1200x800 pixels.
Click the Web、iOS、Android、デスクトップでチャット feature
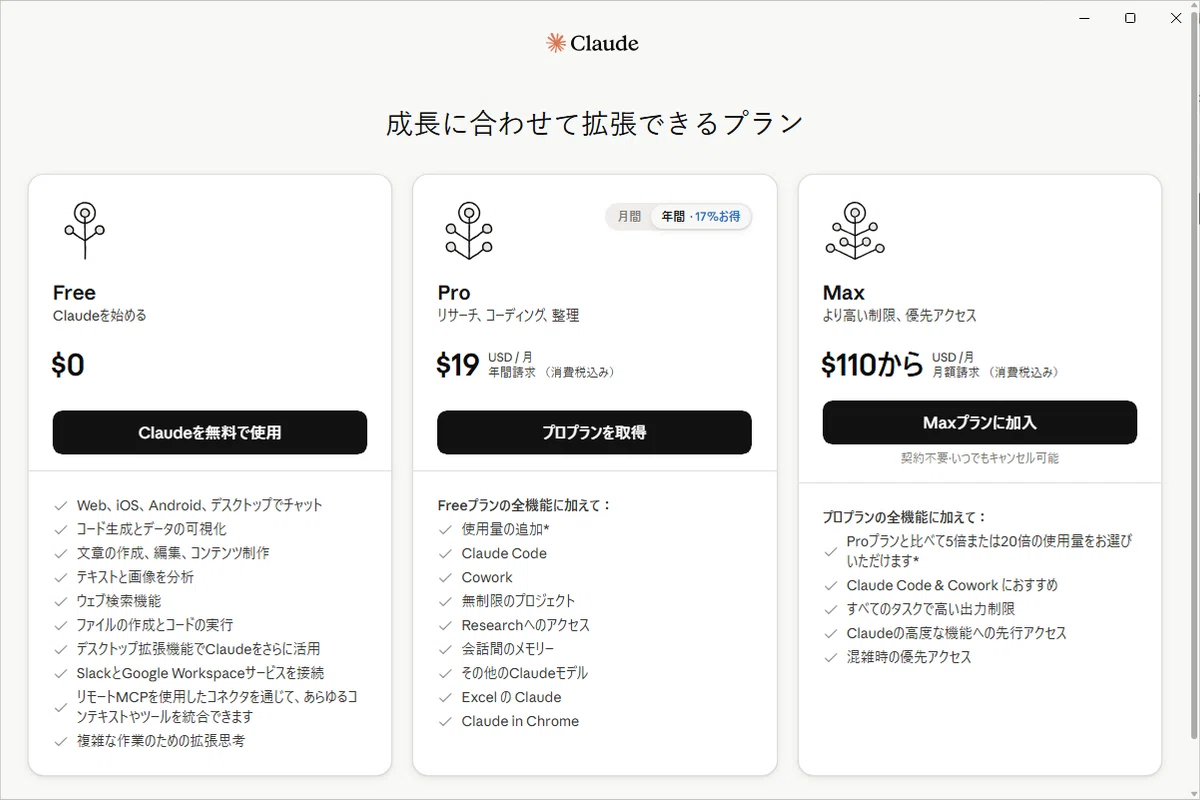tap(200, 505)
